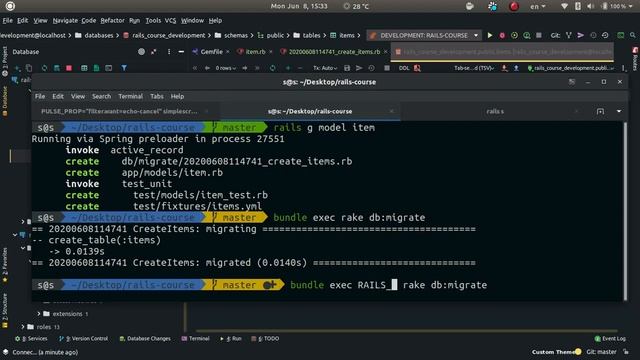Open the terminal Search menu
The width and height of the screenshot is (640, 360).
(x=101, y=96)
